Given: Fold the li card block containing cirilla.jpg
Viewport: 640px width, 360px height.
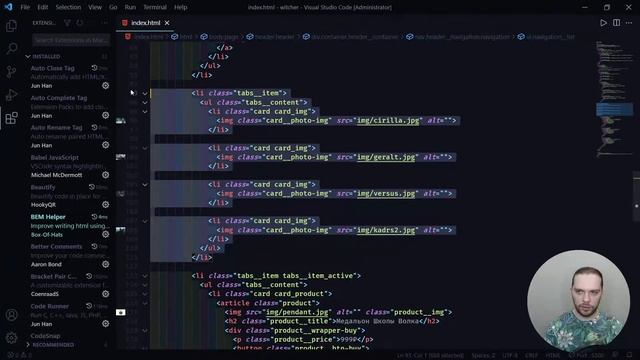Looking at the screenshot, I should tap(145, 111).
